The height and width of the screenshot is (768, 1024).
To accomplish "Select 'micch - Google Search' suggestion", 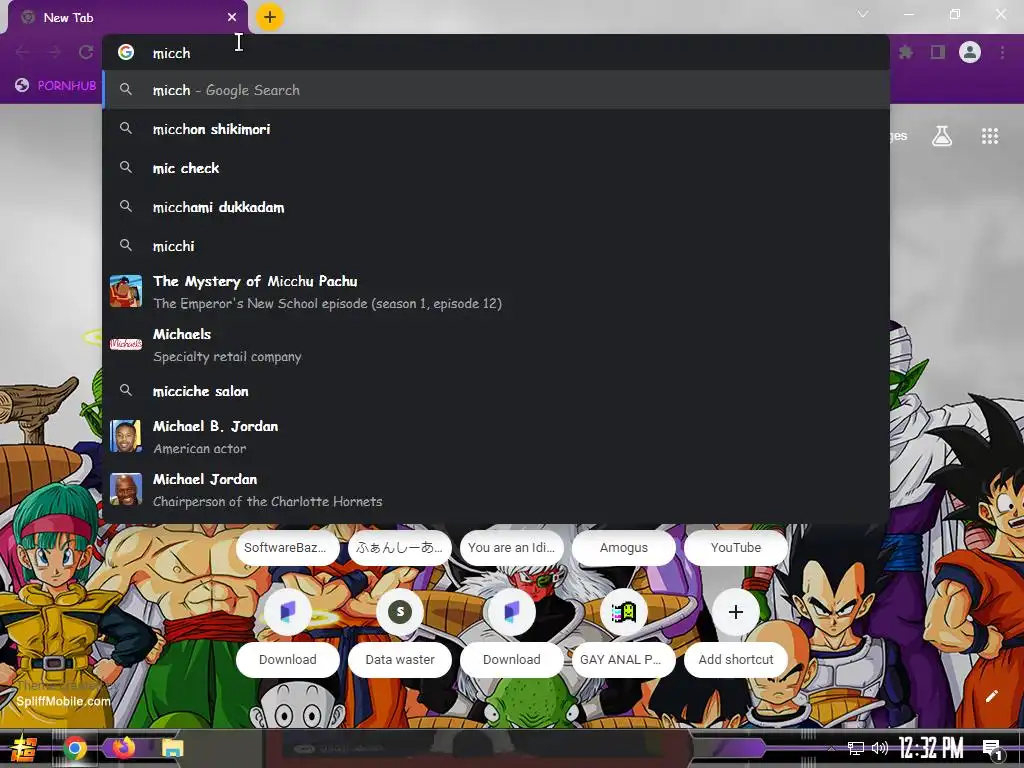I will click(496, 90).
